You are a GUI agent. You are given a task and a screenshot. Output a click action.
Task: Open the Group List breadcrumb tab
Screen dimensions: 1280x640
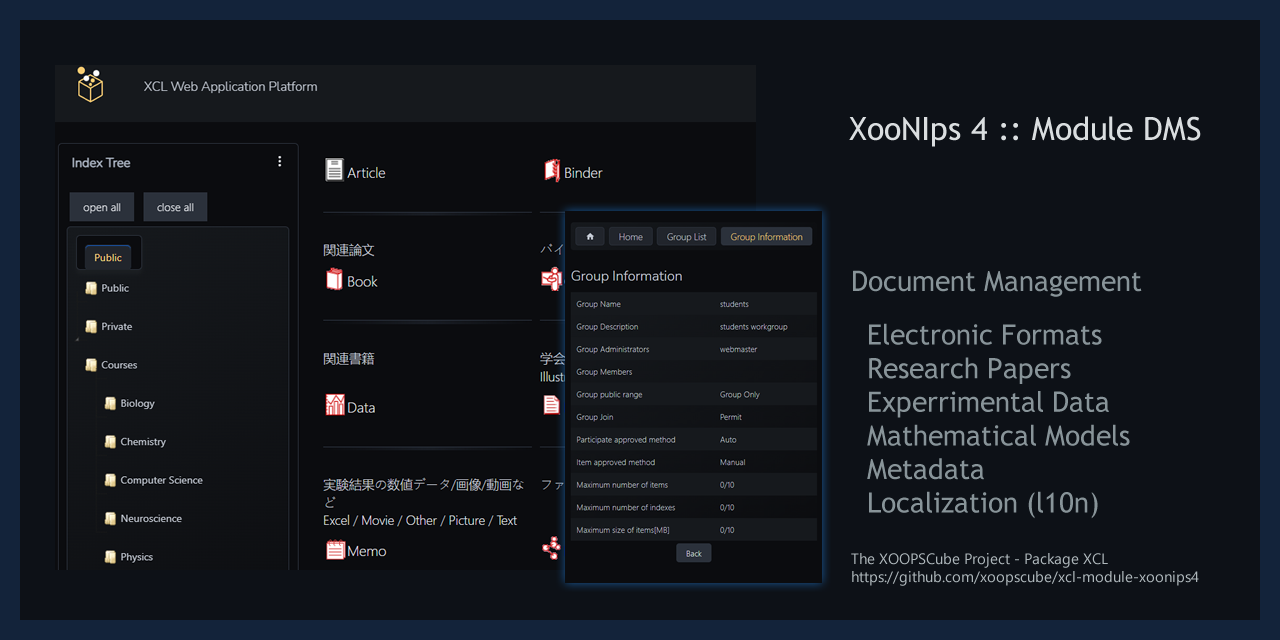tap(686, 237)
